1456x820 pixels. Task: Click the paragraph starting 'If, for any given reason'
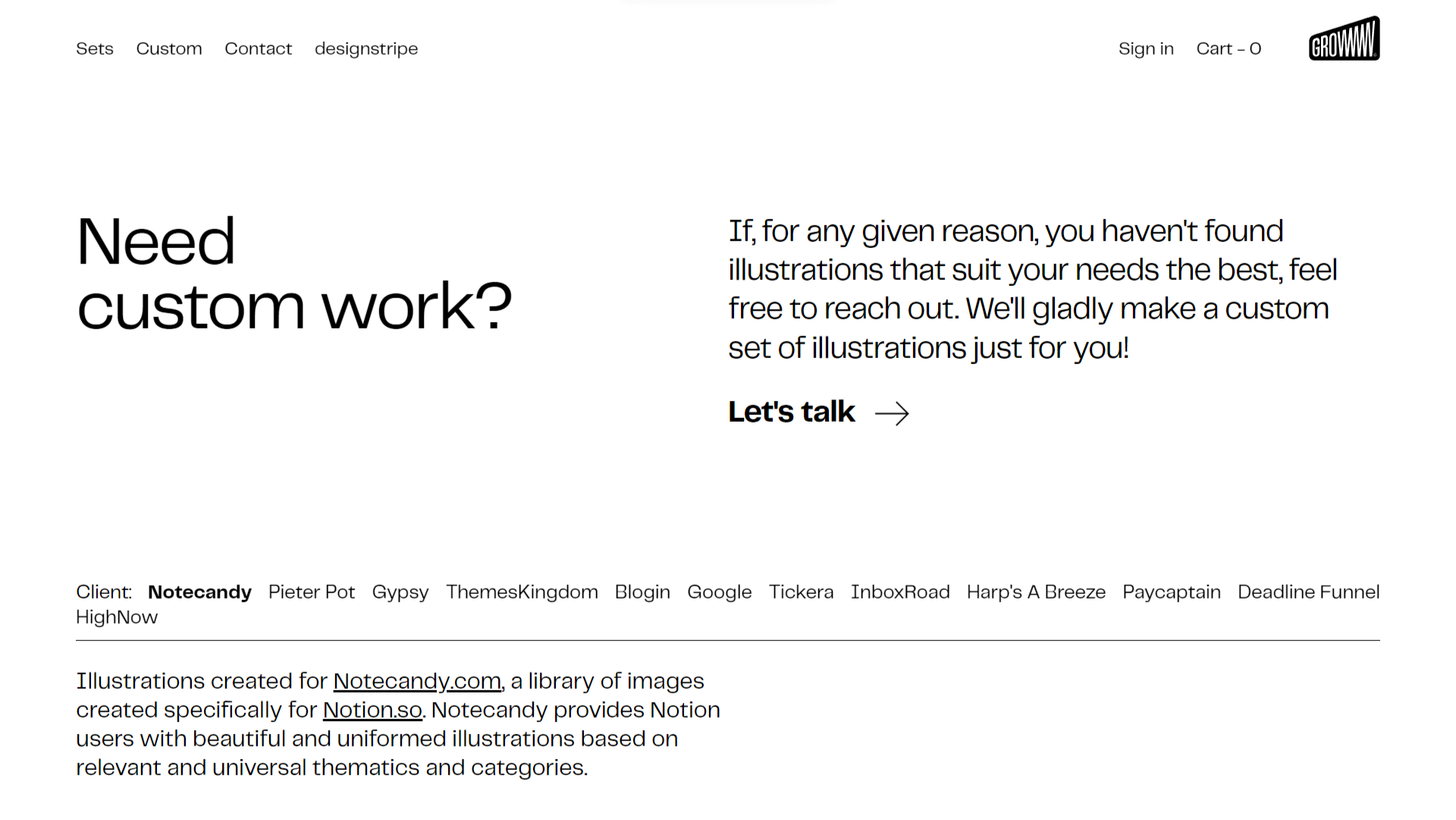click(x=1033, y=289)
